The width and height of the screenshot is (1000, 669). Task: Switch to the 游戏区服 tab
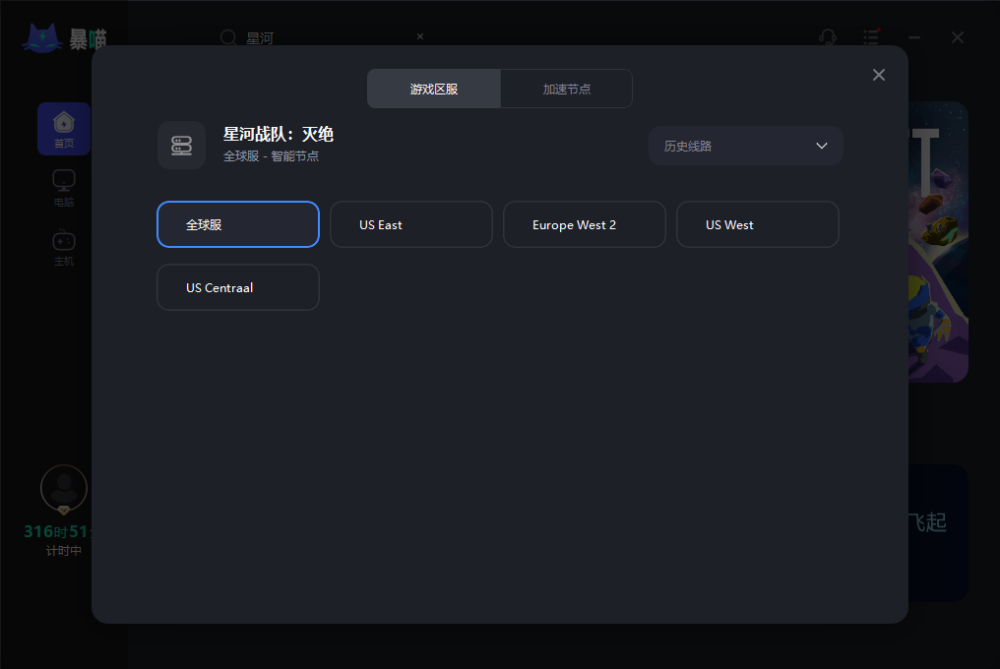click(434, 89)
